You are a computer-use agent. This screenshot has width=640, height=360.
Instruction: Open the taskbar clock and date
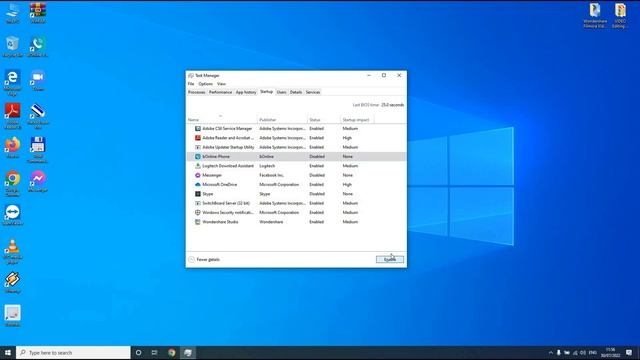(x=611, y=353)
